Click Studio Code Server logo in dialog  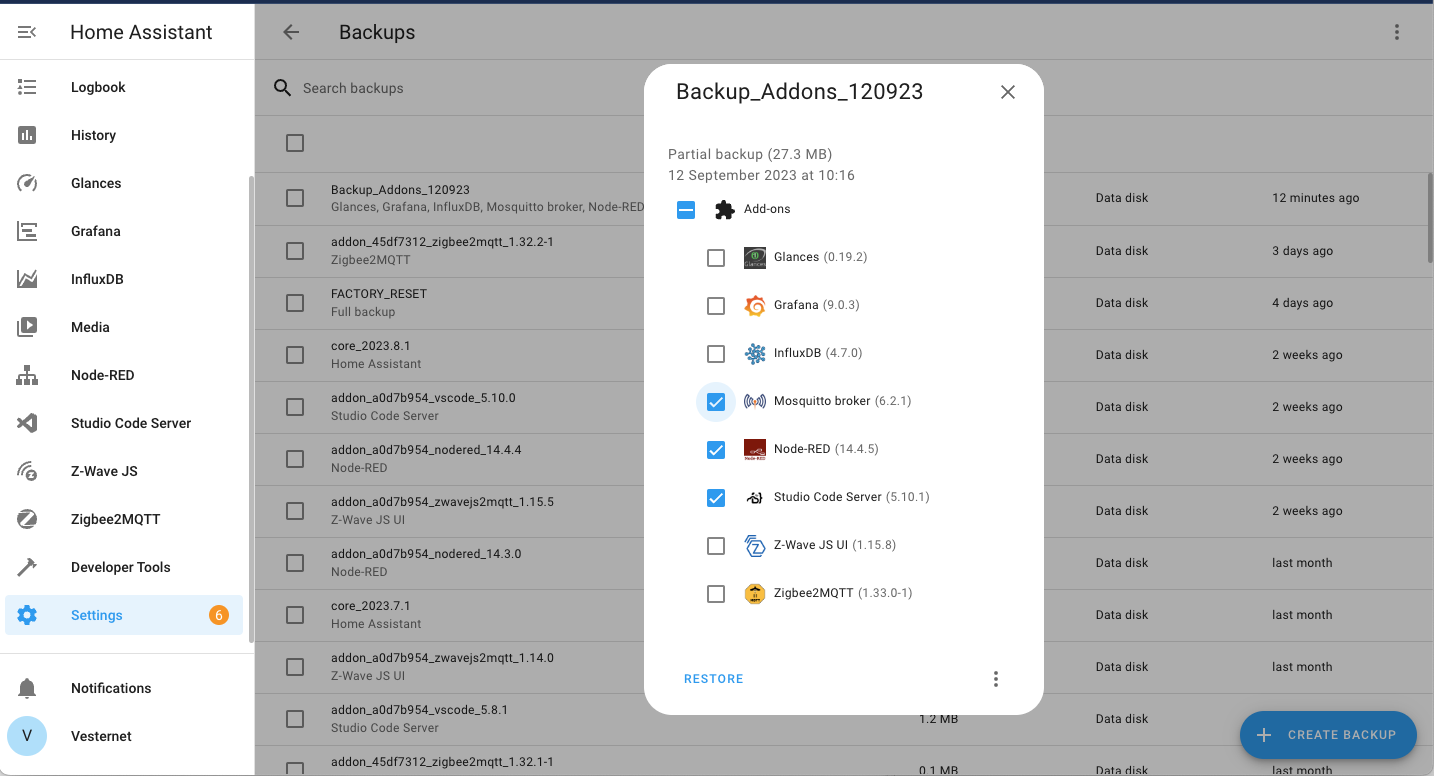755,498
